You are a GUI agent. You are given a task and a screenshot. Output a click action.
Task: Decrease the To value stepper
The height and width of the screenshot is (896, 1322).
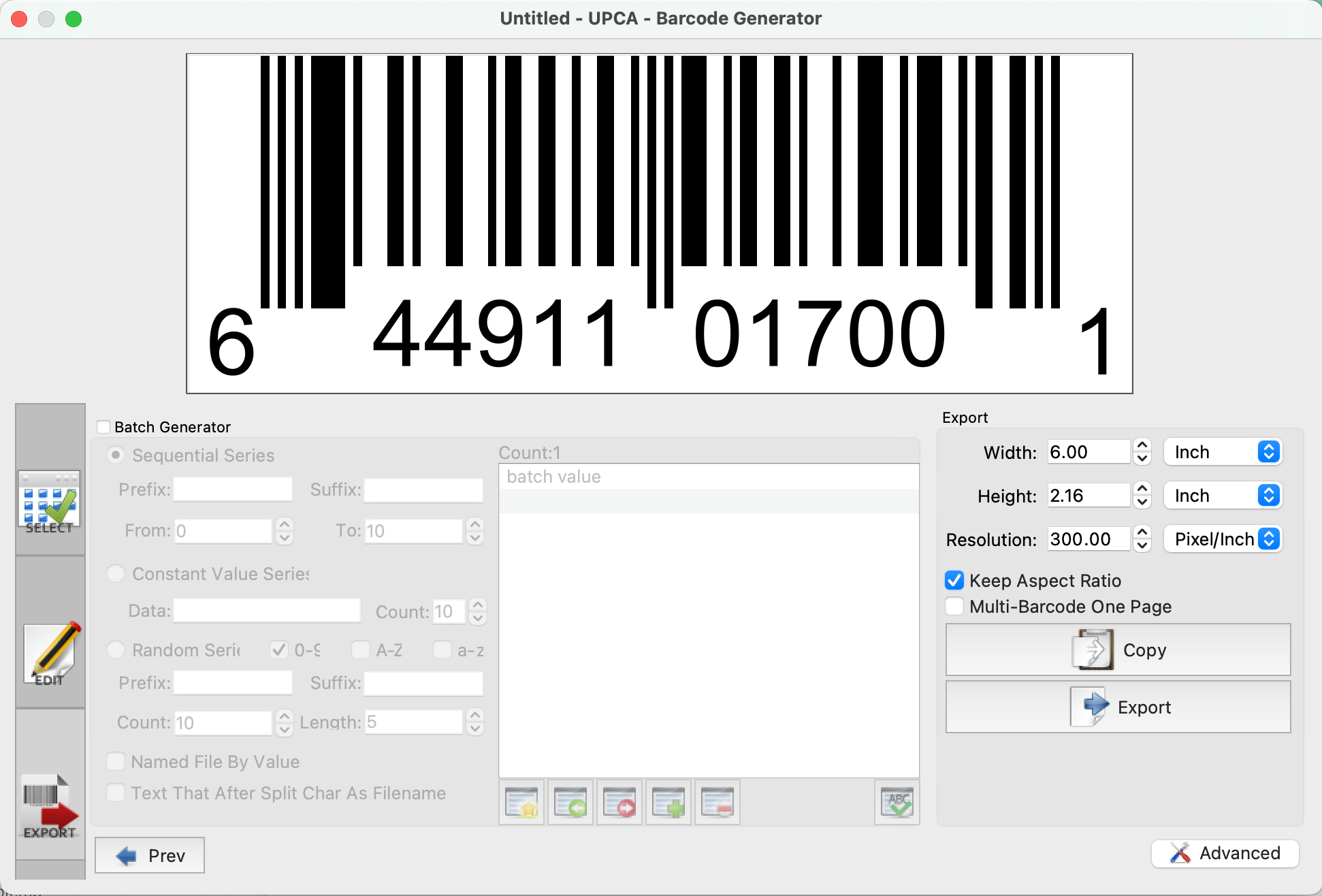[475, 538]
